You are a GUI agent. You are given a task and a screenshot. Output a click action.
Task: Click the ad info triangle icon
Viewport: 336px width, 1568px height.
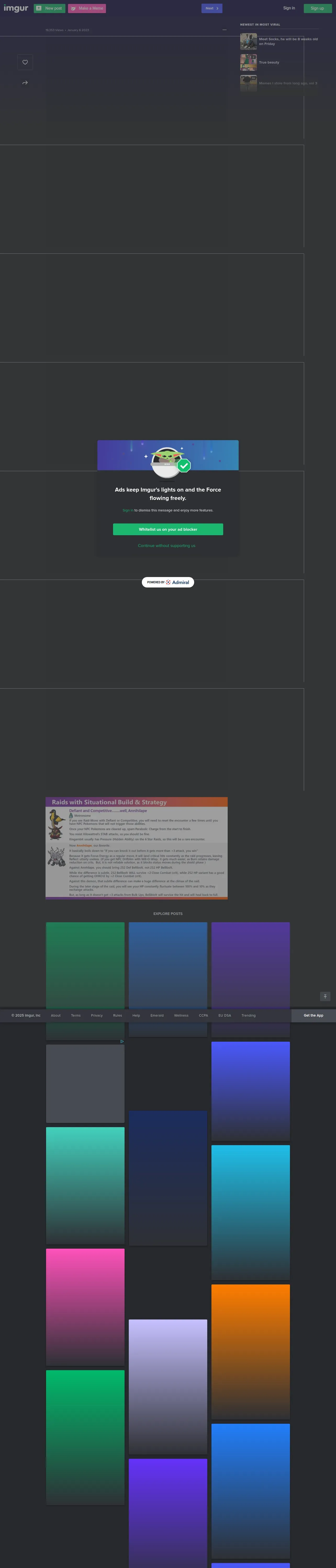[x=122, y=1041]
